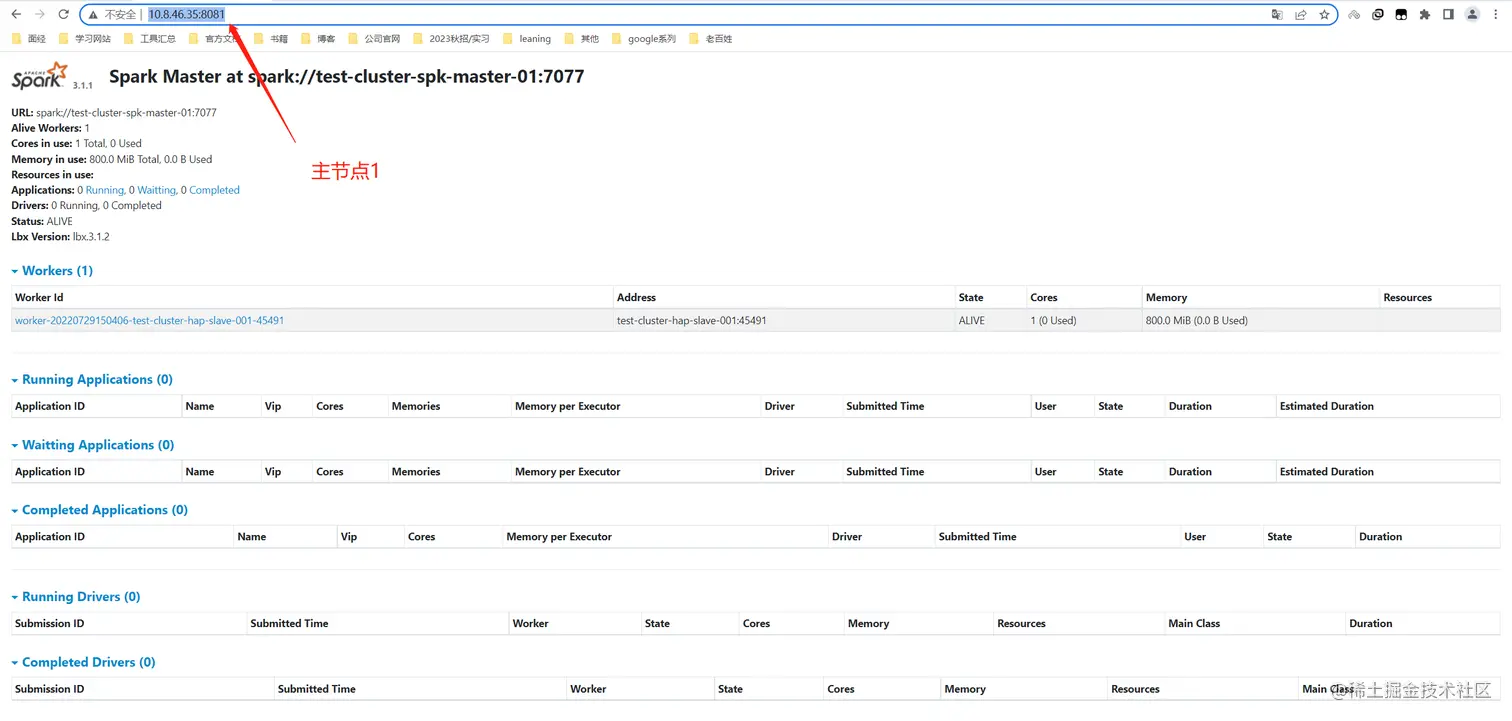Click the Spark Master page title heading

(346, 77)
